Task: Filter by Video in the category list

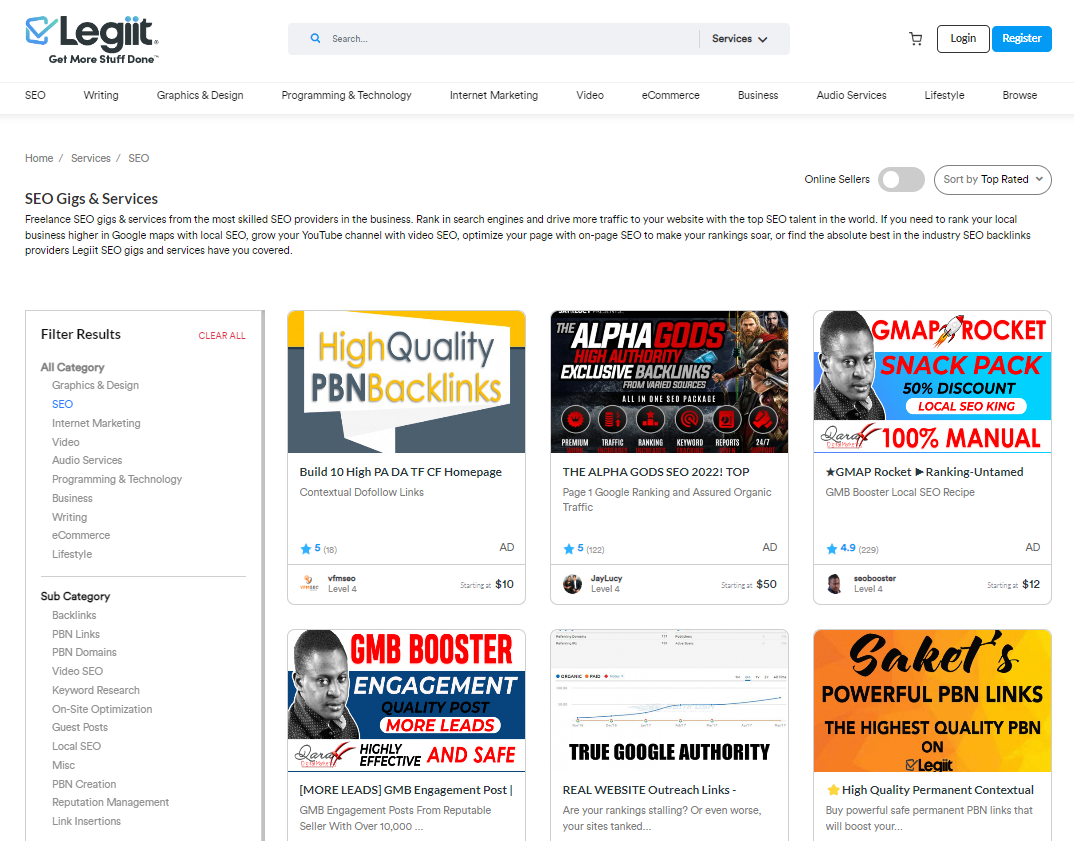Action: point(66,442)
